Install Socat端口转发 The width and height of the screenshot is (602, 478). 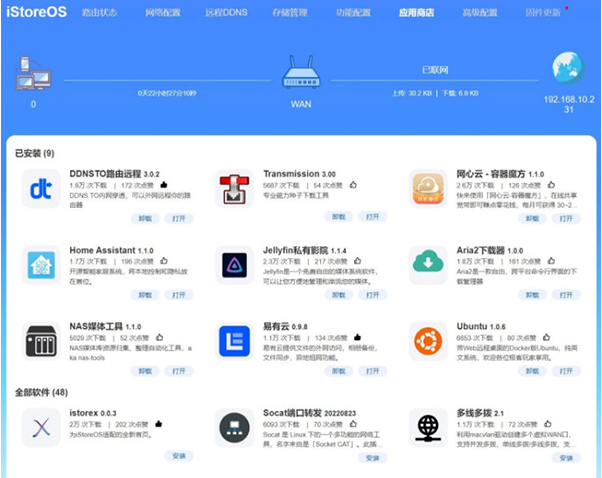372,458
